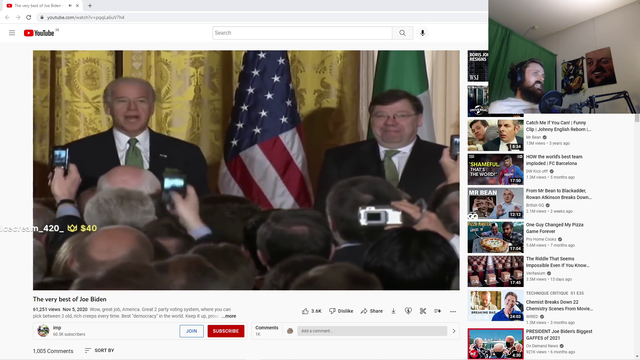
Task: Open more actions three-dot menu
Action: tap(453, 311)
